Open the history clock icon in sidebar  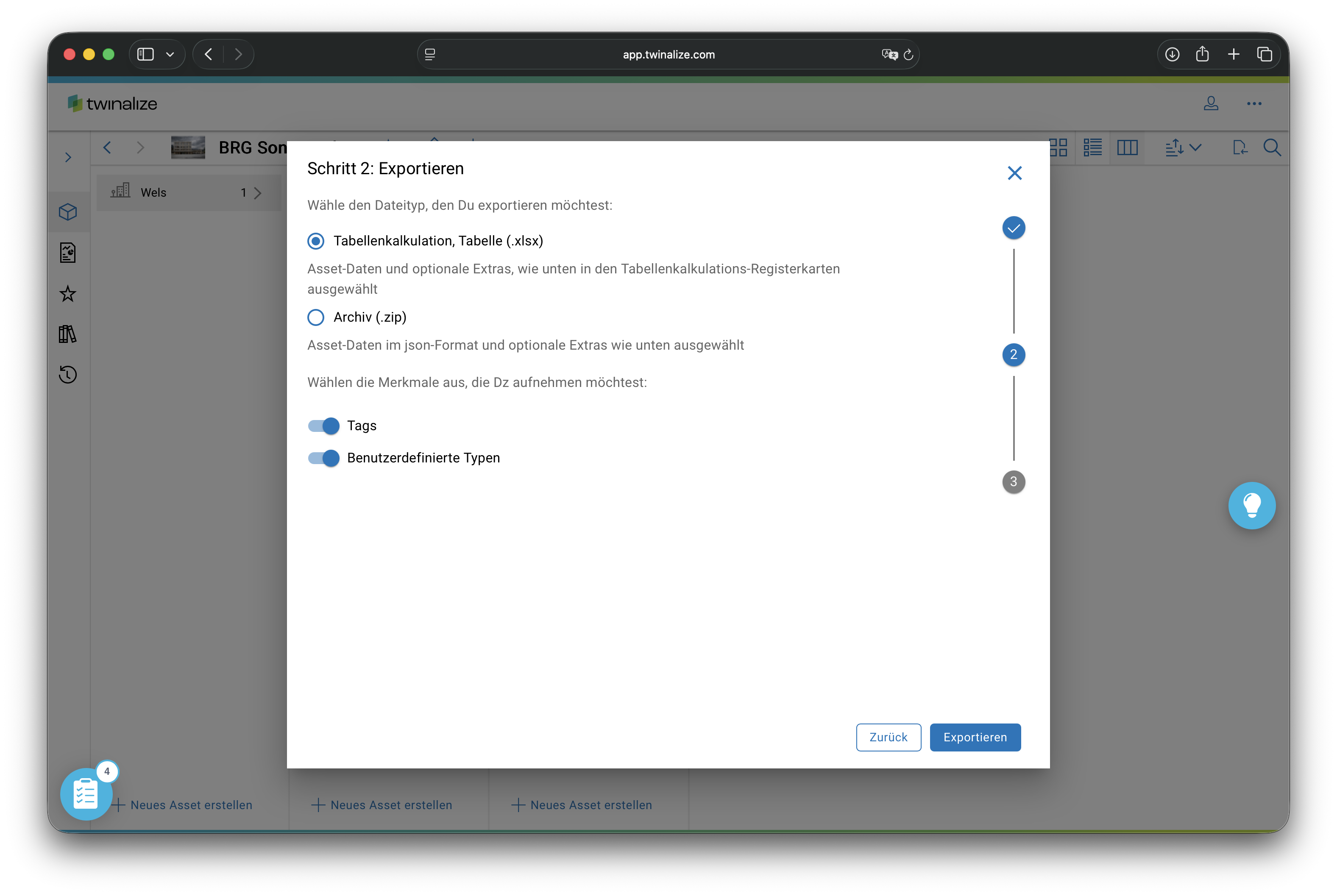pyautogui.click(x=67, y=375)
